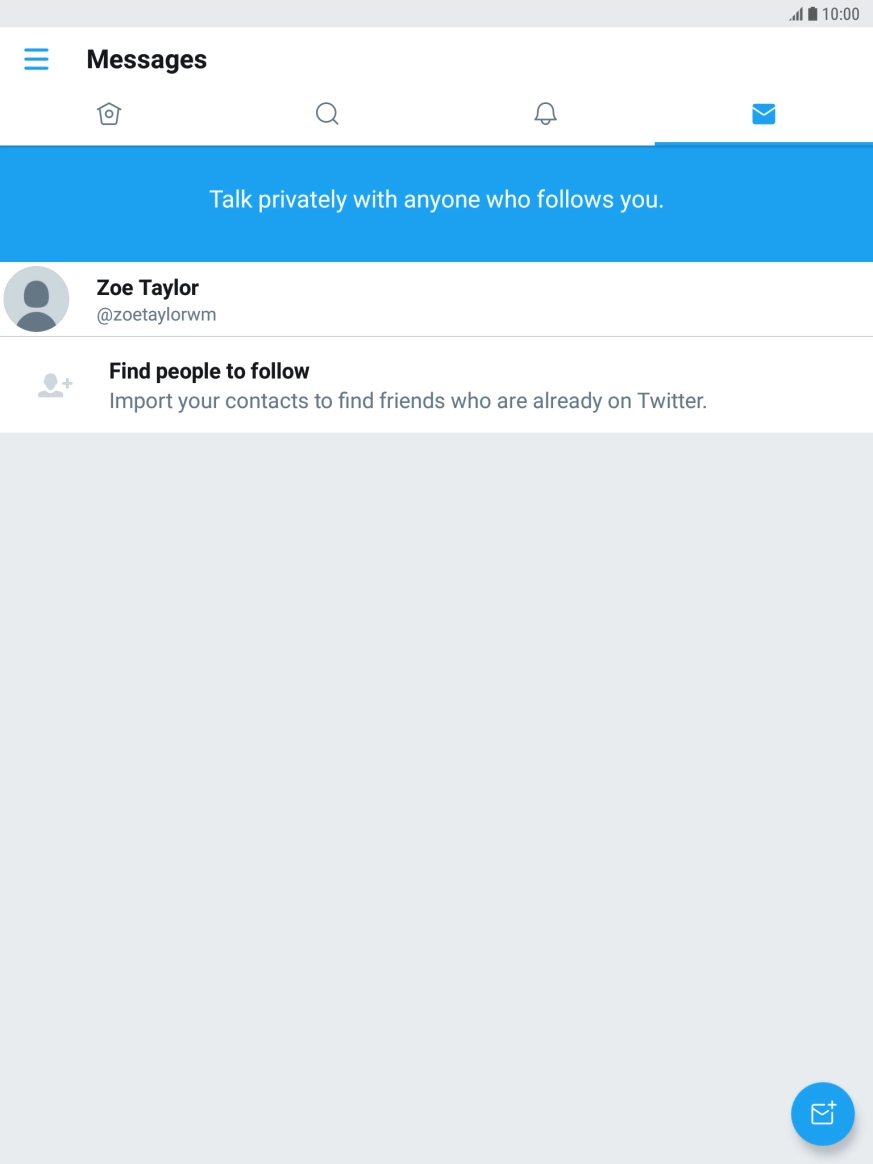Switch to the Home timeline tab
The image size is (873, 1164).
click(109, 114)
